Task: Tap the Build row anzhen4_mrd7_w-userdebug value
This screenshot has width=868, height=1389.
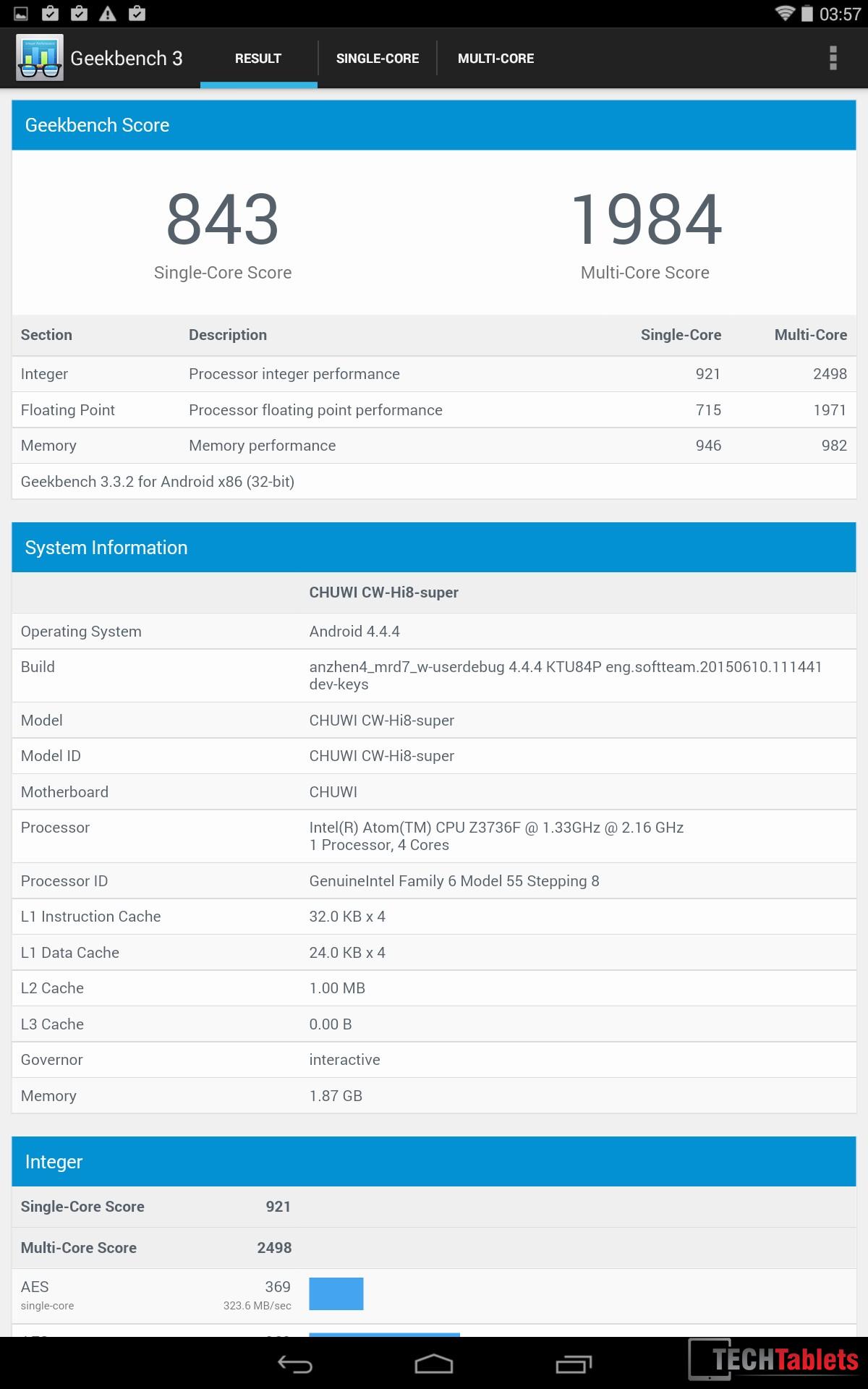Action: pyautogui.click(x=566, y=676)
